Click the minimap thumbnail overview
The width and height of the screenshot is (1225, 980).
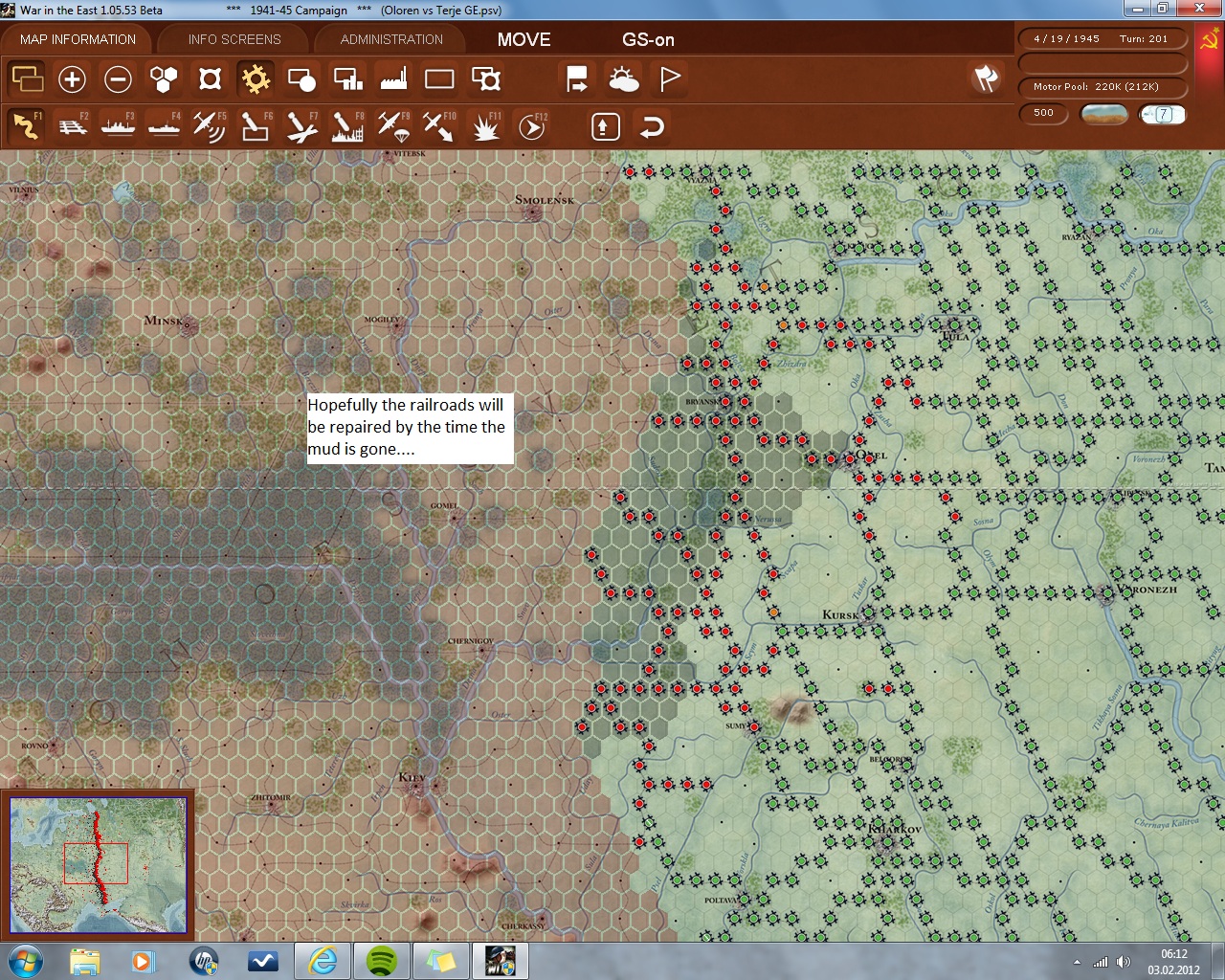point(98,865)
